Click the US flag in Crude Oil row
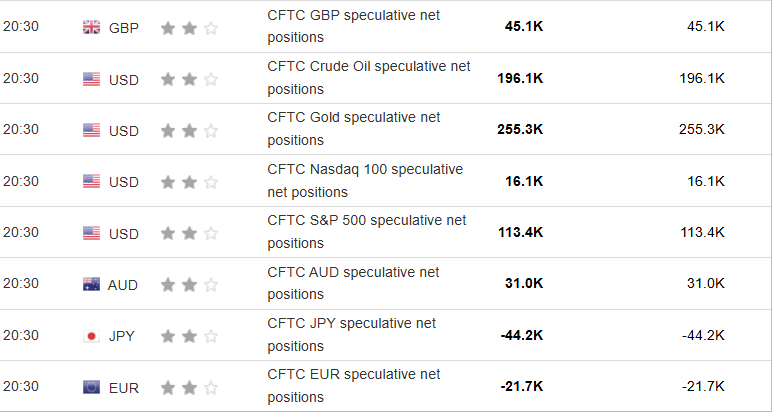This screenshot has height=419, width=778. pos(91,78)
